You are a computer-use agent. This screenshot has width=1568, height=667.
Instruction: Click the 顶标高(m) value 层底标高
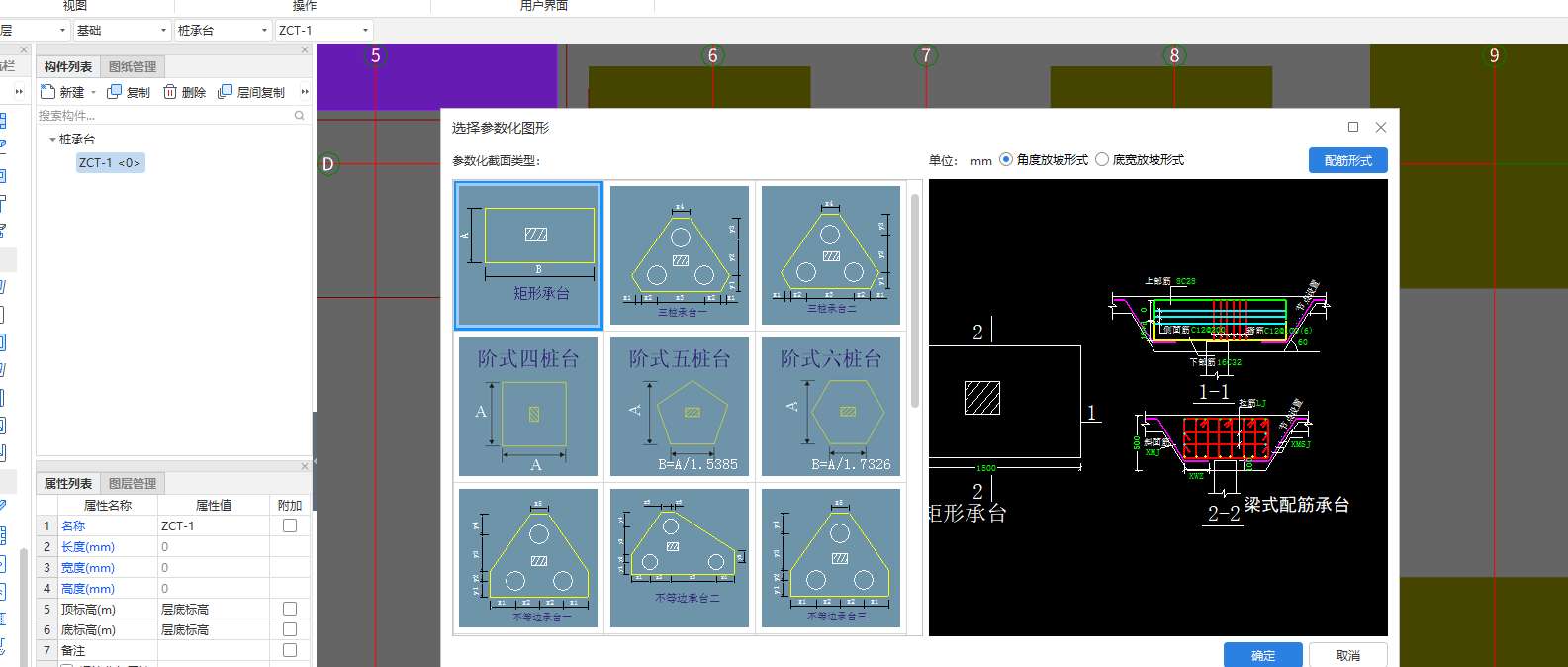[214, 609]
